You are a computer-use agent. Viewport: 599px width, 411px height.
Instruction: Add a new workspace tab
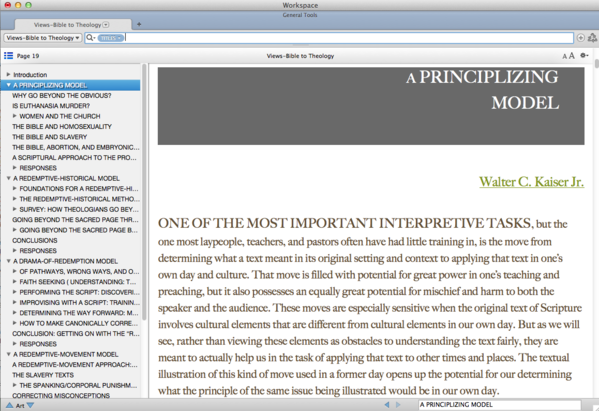tap(139, 24)
